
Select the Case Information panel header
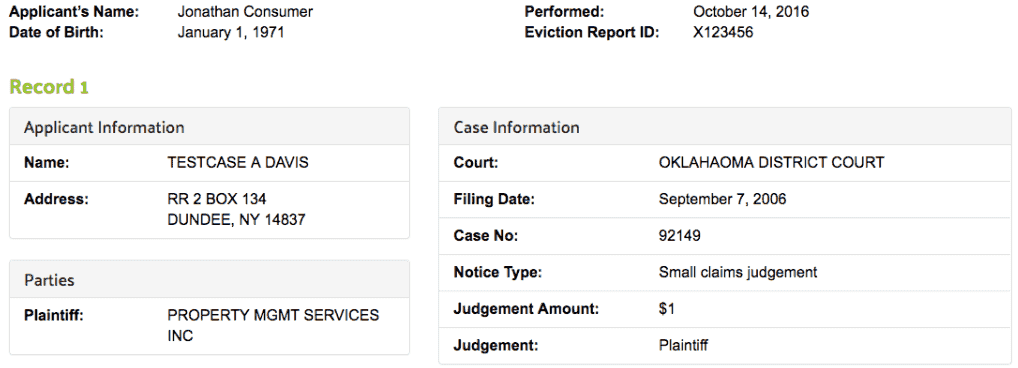725,127
